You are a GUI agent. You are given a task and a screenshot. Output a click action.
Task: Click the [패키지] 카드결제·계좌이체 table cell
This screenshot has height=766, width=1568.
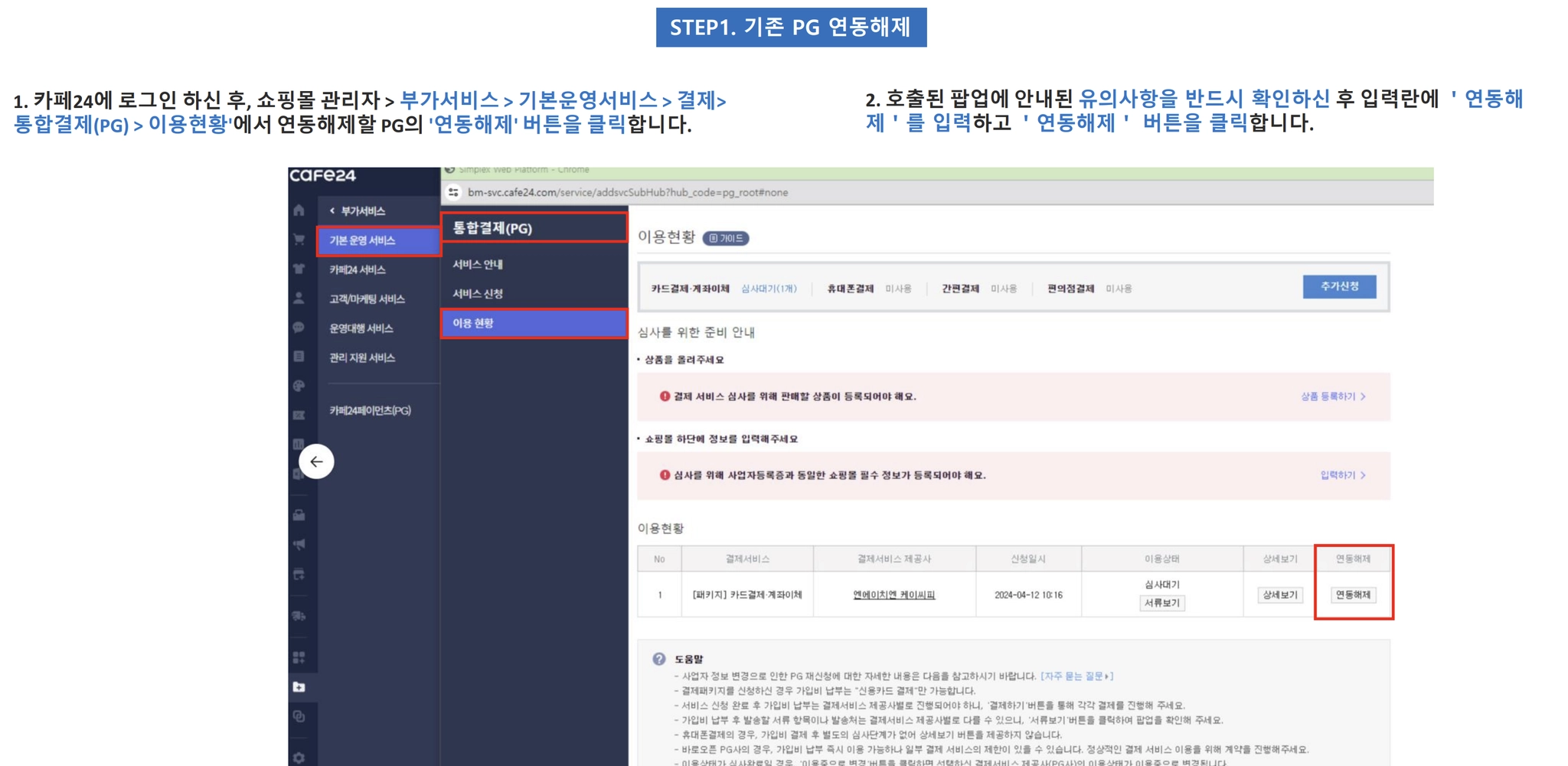click(747, 595)
